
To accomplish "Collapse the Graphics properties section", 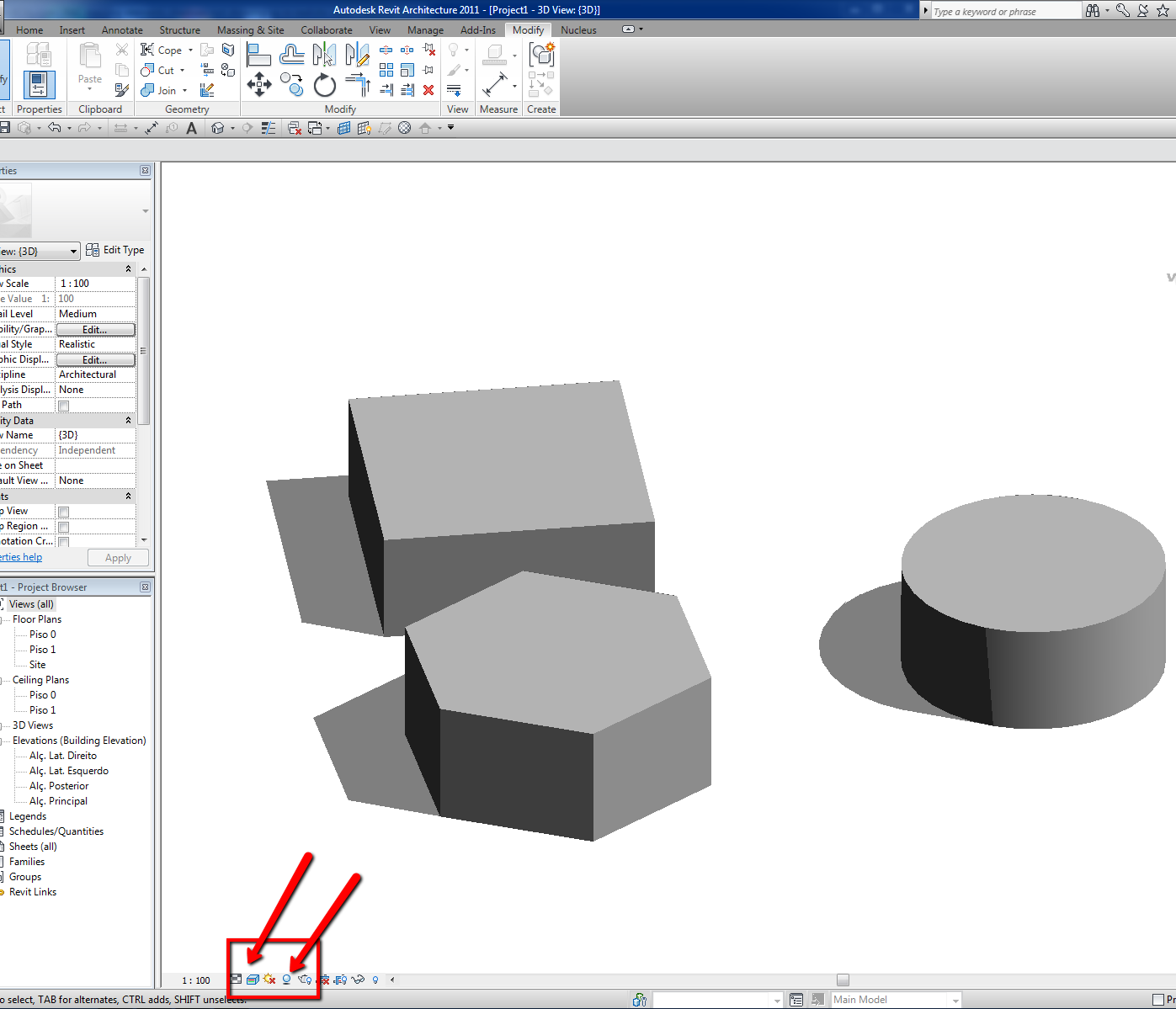I will pyautogui.click(x=128, y=269).
